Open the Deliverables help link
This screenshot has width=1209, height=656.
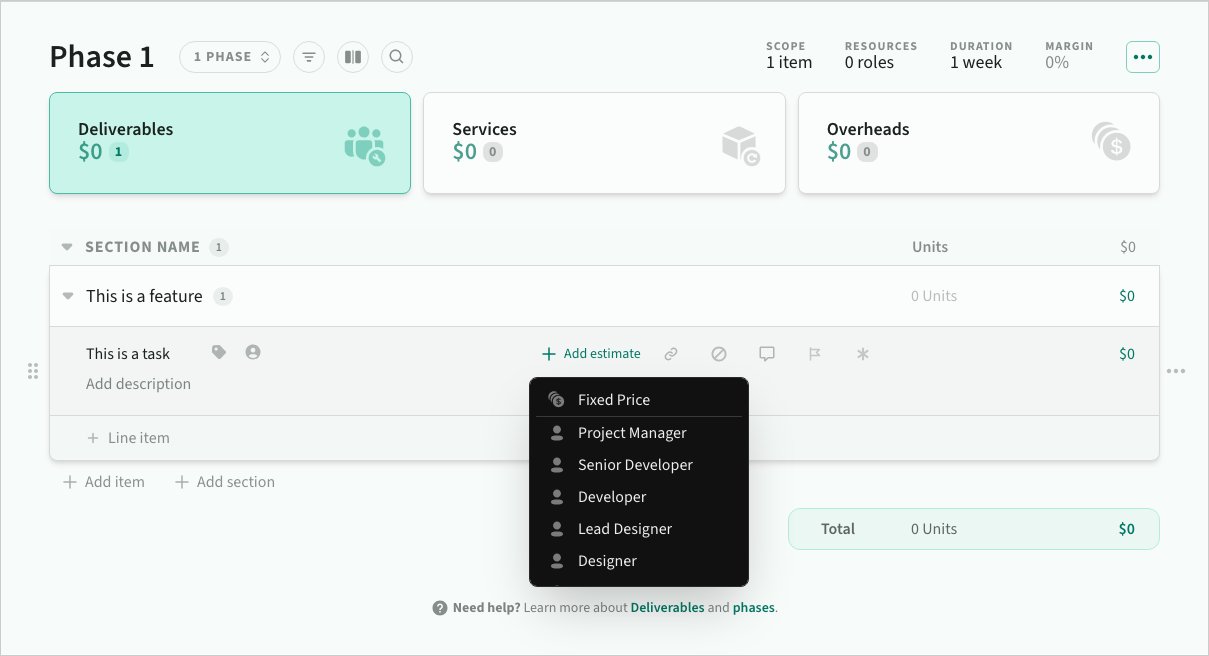click(667, 607)
